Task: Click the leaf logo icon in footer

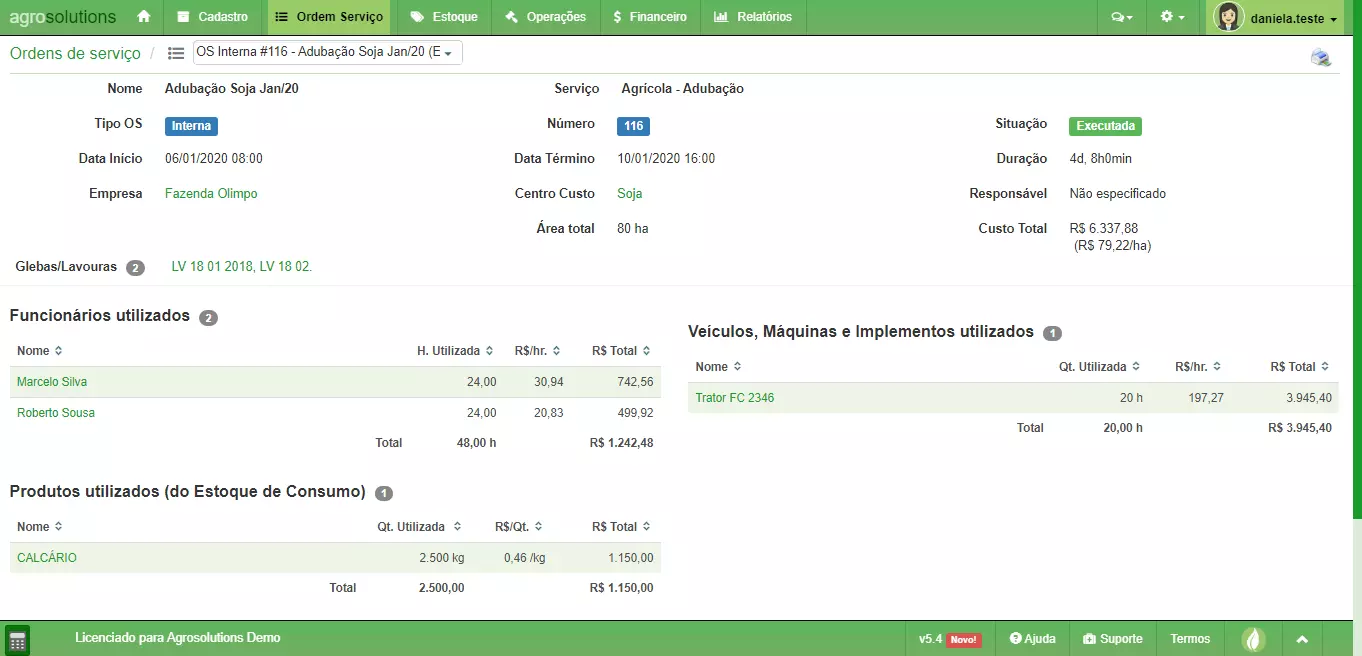Action: [x=1253, y=639]
